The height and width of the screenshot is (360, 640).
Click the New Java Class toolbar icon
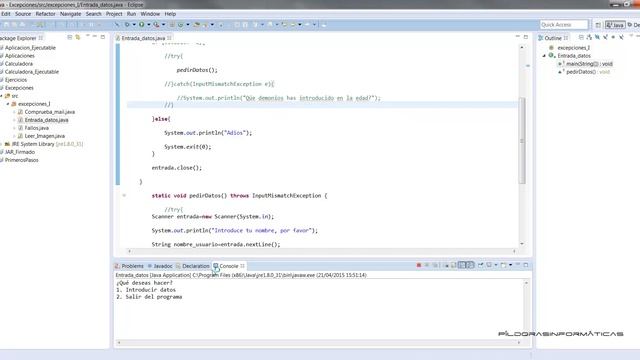[x=181, y=24]
